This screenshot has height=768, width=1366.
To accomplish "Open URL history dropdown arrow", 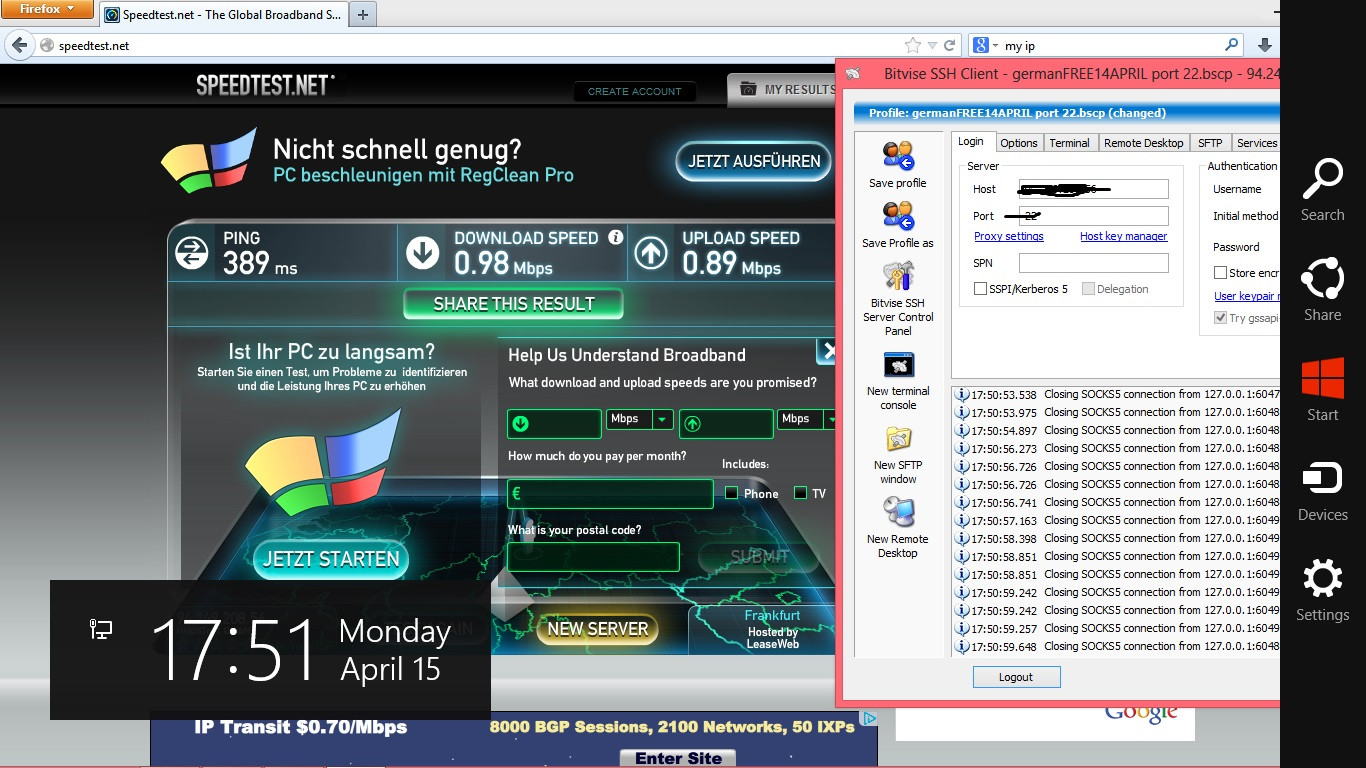I will point(933,45).
